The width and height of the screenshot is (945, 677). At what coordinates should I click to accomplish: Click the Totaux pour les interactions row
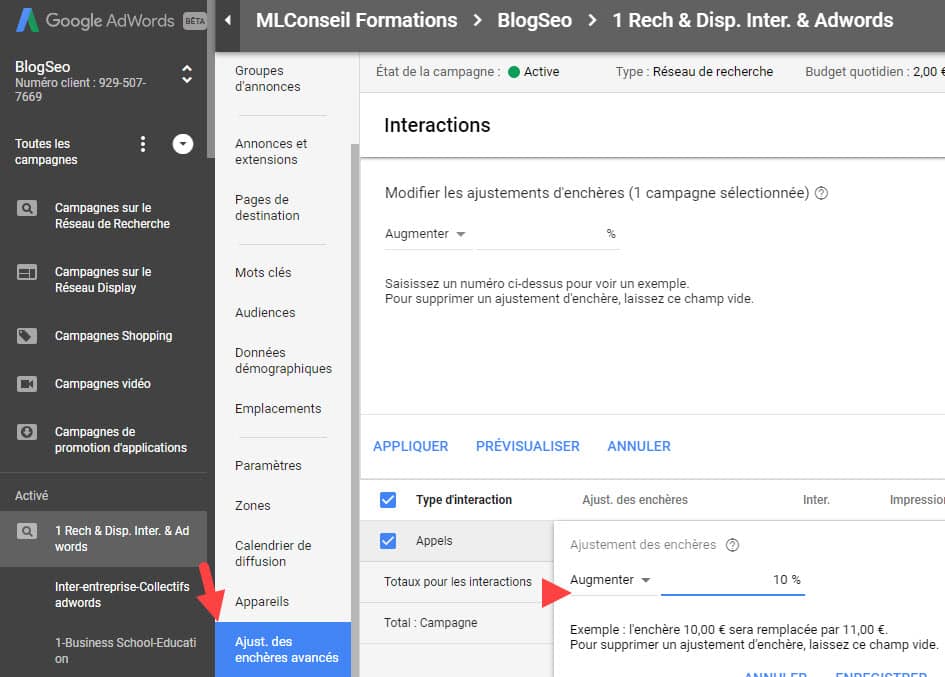click(457, 582)
